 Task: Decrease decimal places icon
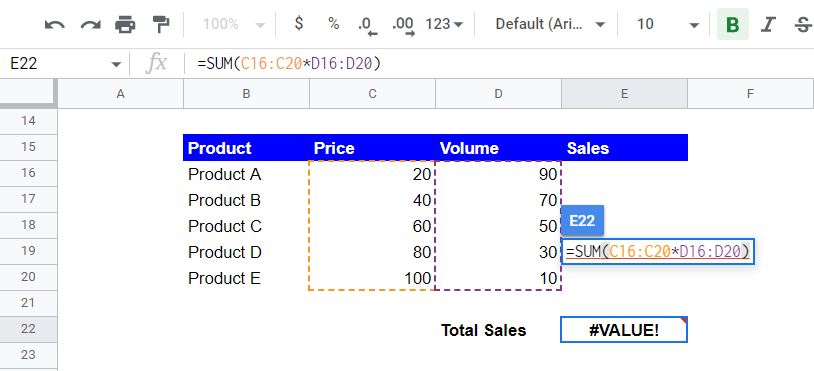coord(367,25)
